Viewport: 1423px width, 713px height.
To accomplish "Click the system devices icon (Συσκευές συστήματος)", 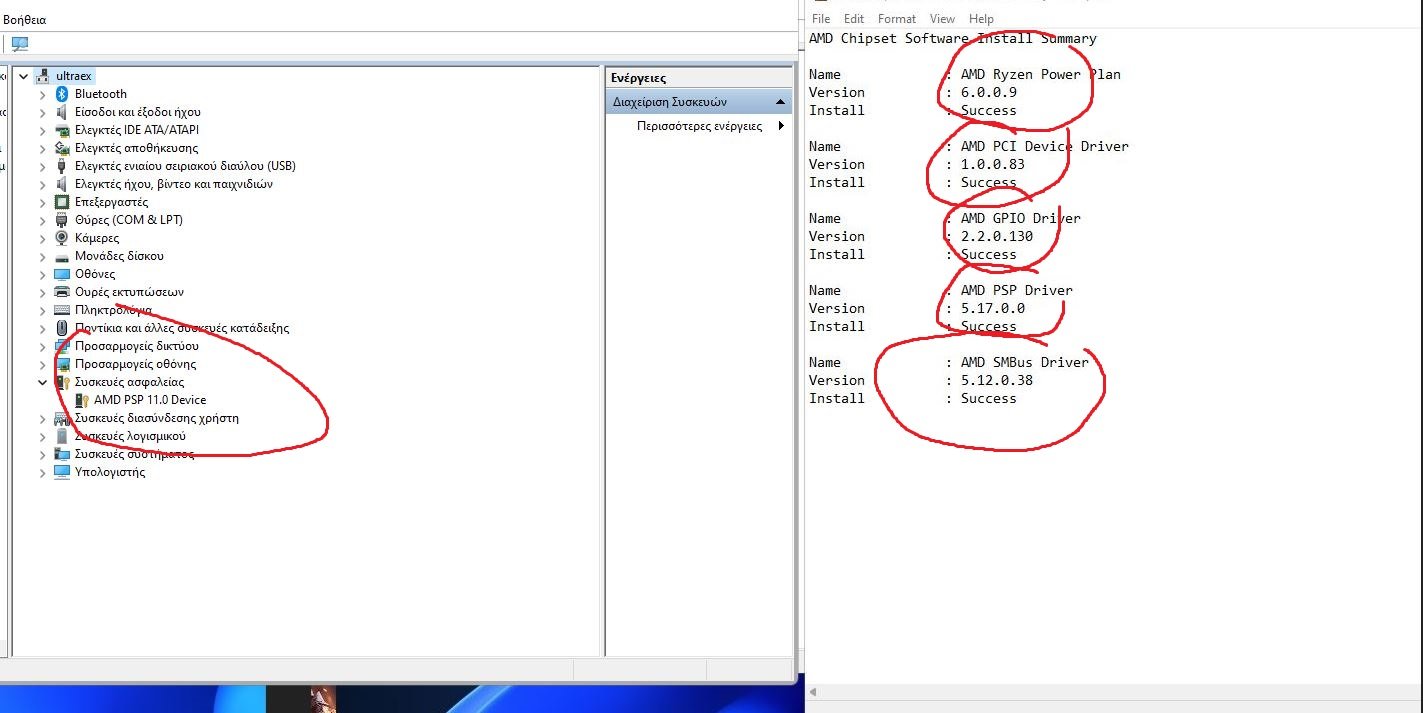I will point(62,454).
